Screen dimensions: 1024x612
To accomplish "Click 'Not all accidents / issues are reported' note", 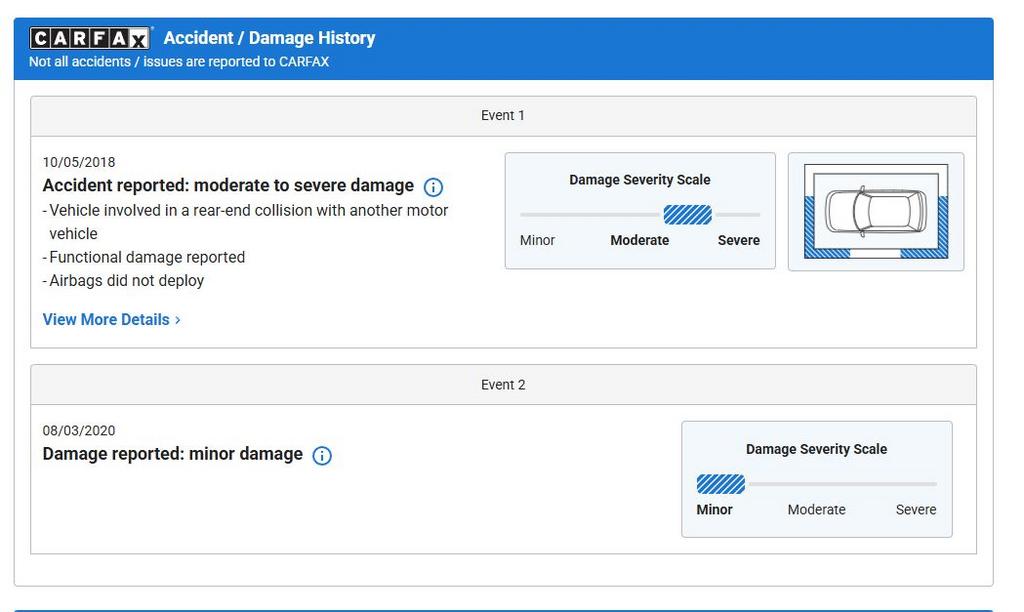I will click(x=179, y=61).
